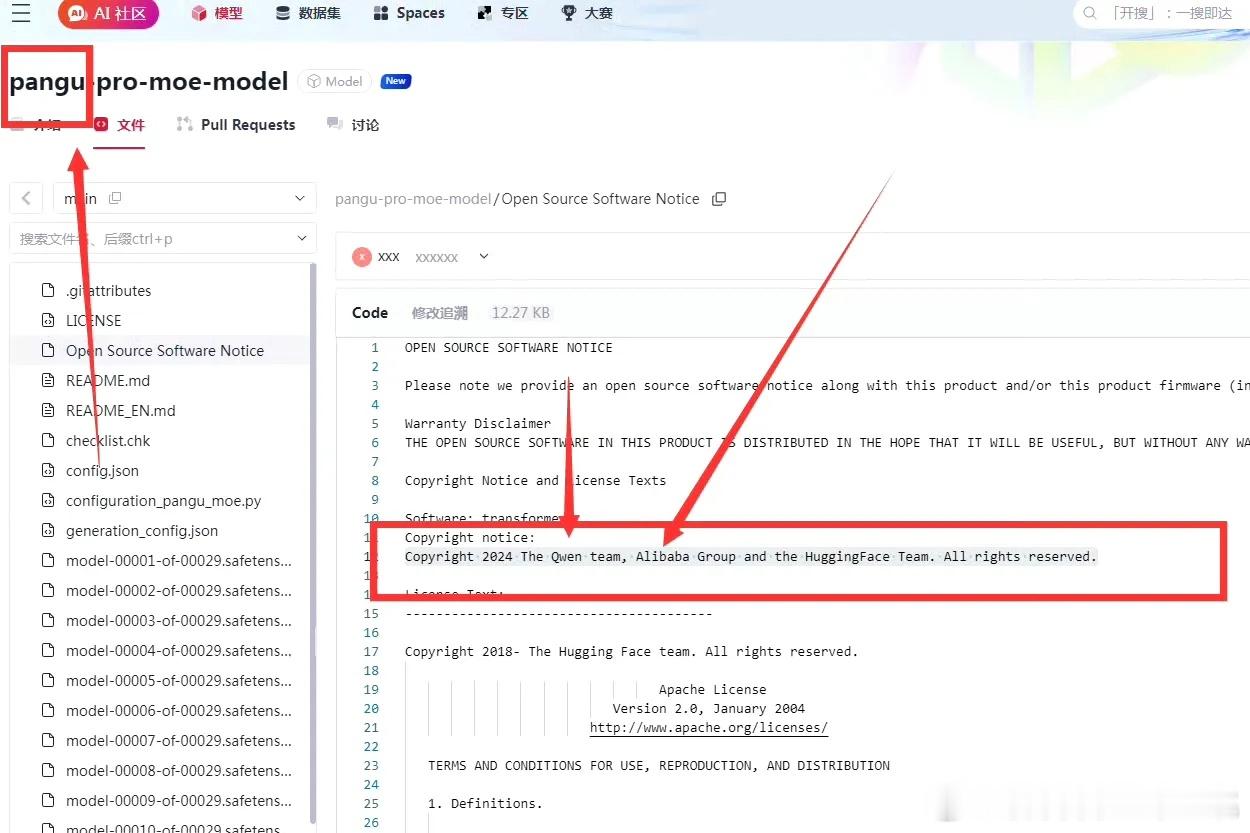Click the Model badge next to the title
The height and width of the screenshot is (833, 1250).
pyautogui.click(x=335, y=81)
